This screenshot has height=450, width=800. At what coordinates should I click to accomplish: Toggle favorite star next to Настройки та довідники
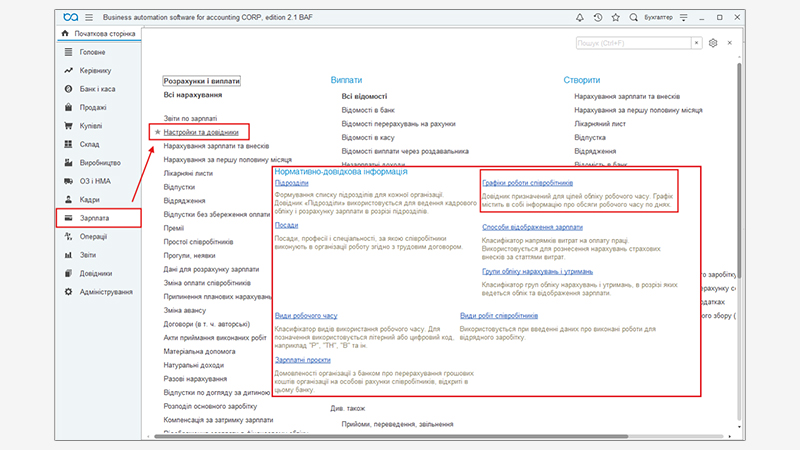click(156, 132)
